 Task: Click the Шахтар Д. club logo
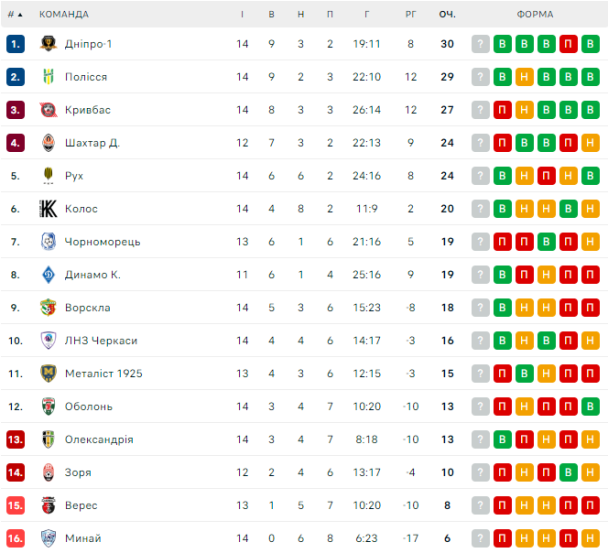[48, 142]
